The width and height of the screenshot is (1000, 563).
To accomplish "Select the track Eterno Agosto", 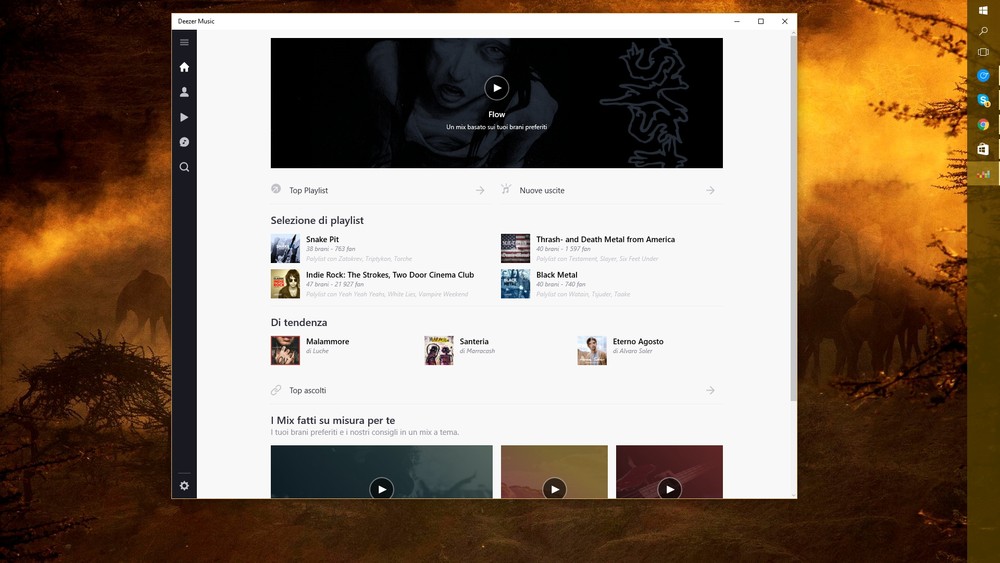I will [x=638, y=342].
